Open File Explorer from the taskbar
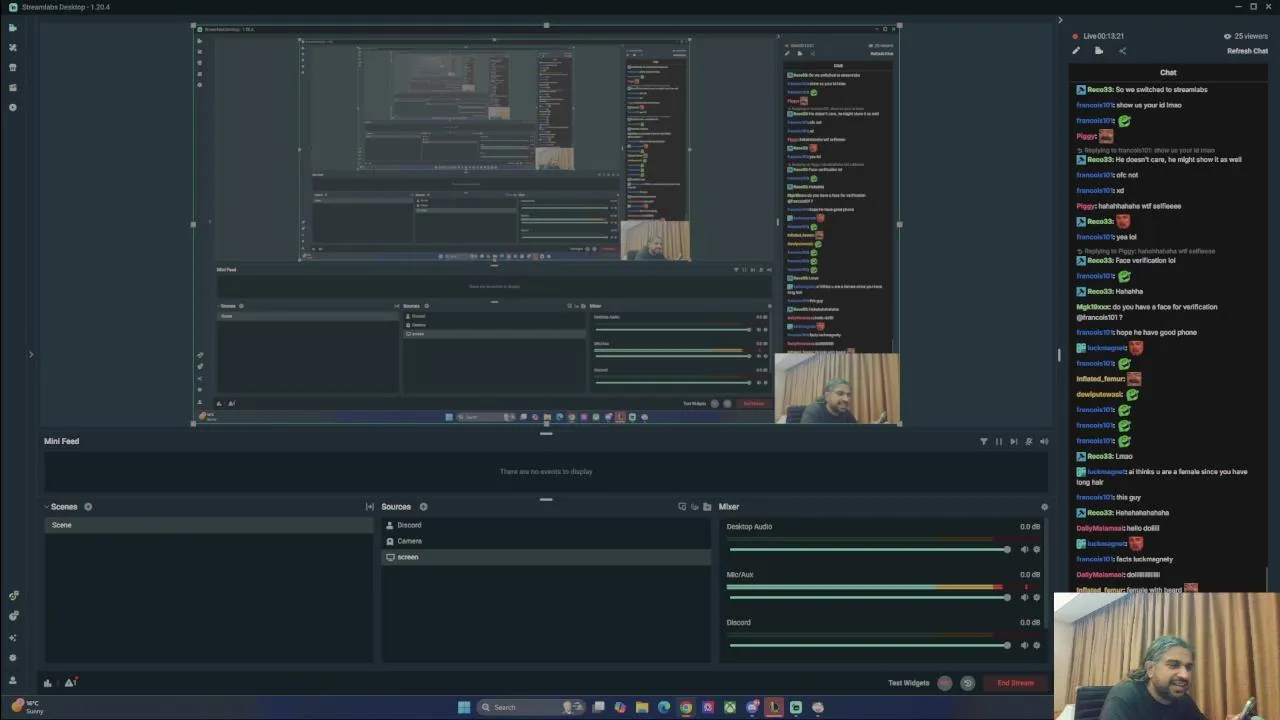Viewport: 1280px width, 720px height. [642, 707]
